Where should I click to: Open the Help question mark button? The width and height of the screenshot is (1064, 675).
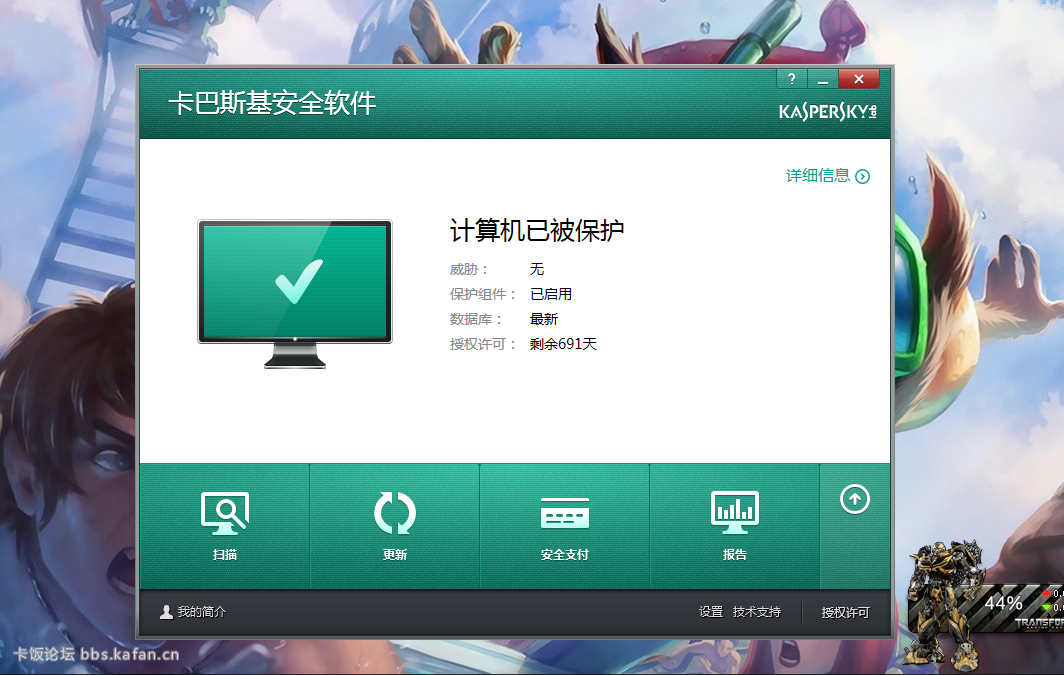[791, 79]
